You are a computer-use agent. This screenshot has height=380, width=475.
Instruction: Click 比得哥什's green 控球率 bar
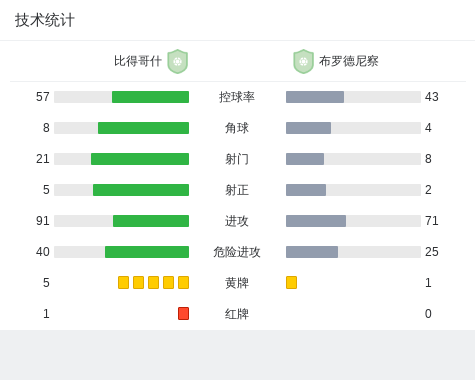click(x=150, y=97)
